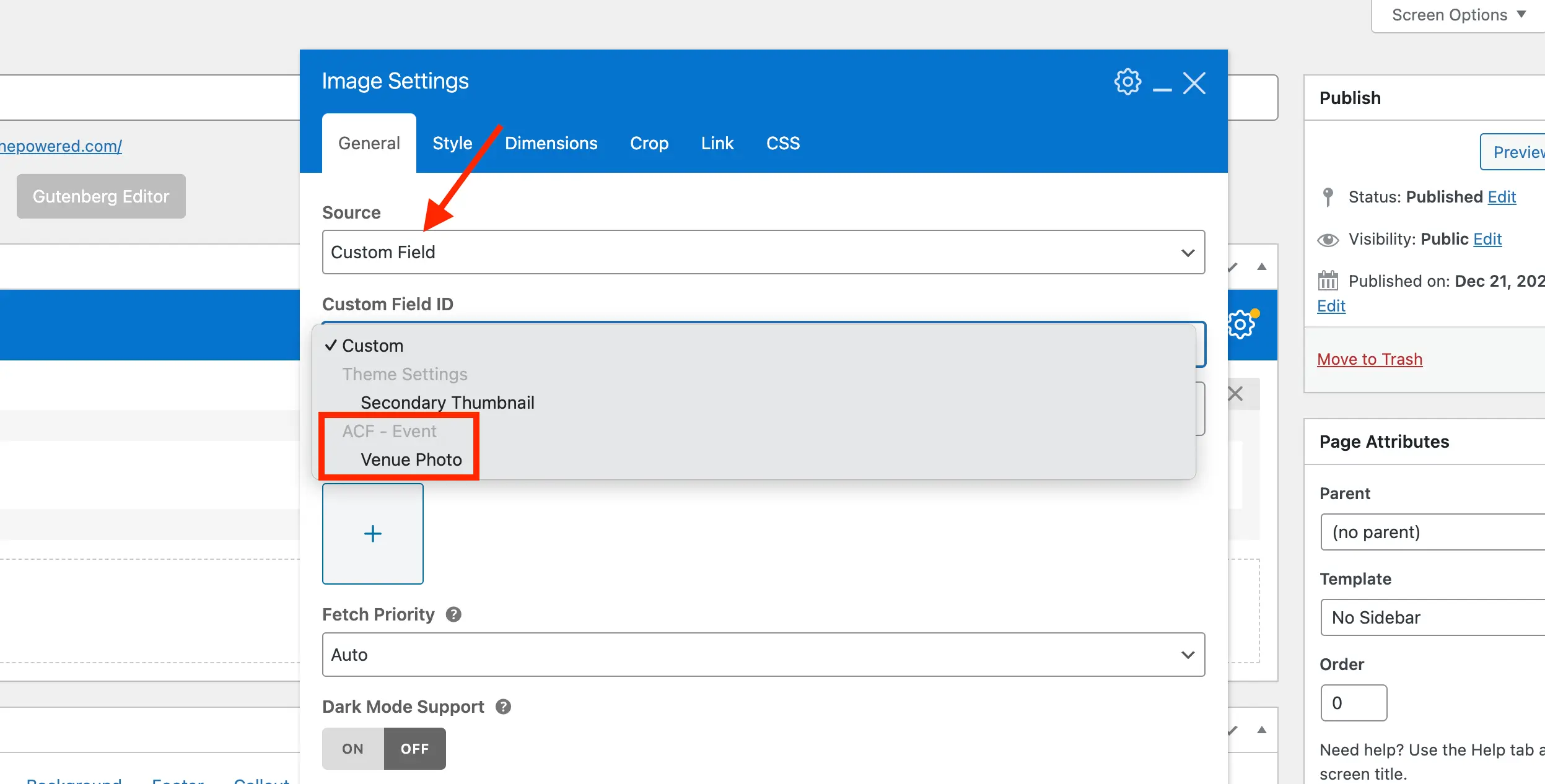
Task: Click the CSS tab in Image Settings
Action: pos(783,143)
